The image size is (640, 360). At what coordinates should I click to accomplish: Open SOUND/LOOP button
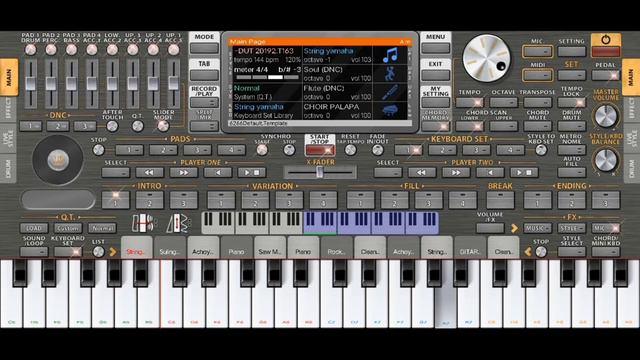click(34, 252)
